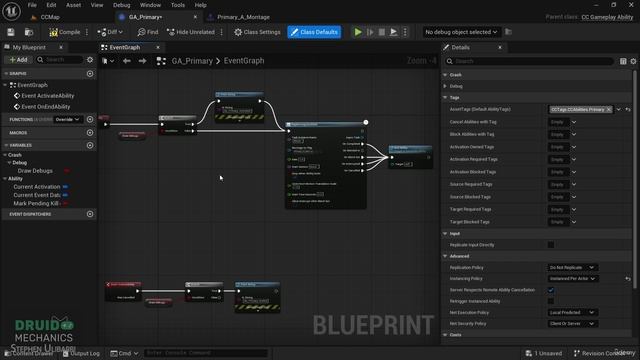The width and height of the screenshot is (640, 360).
Task: Click the EventGraph breadcrumb
Action: point(244,61)
